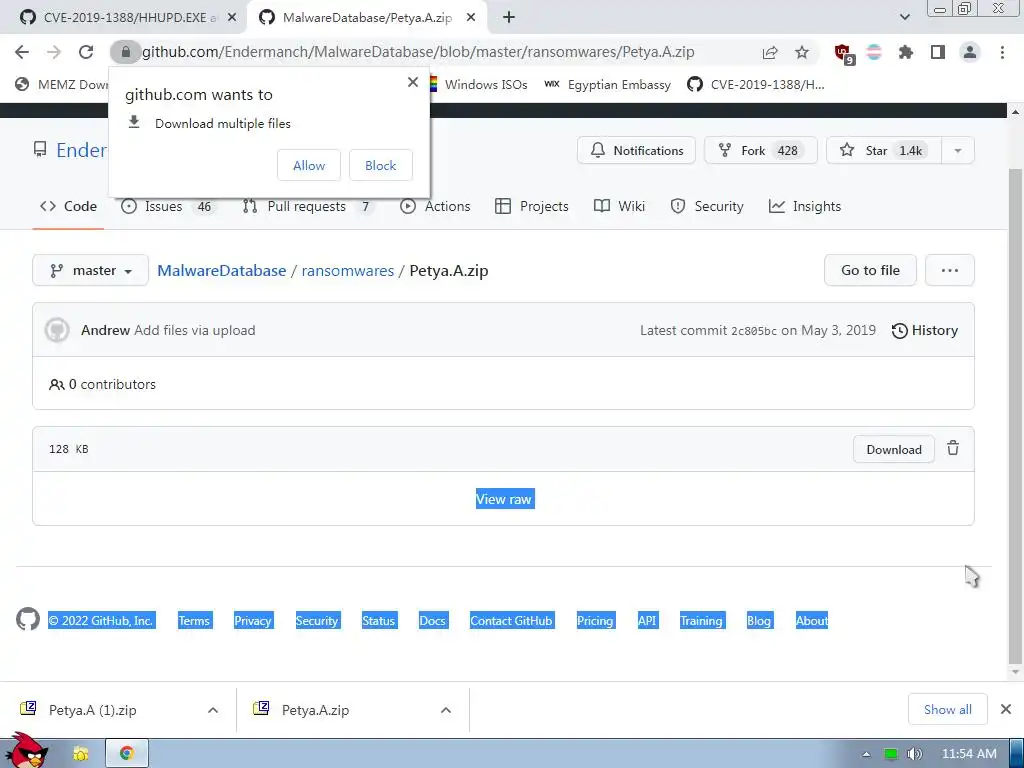Viewport: 1024px width, 768px height.
Task: Open the file explorer taskbar icon
Action: (x=80, y=754)
